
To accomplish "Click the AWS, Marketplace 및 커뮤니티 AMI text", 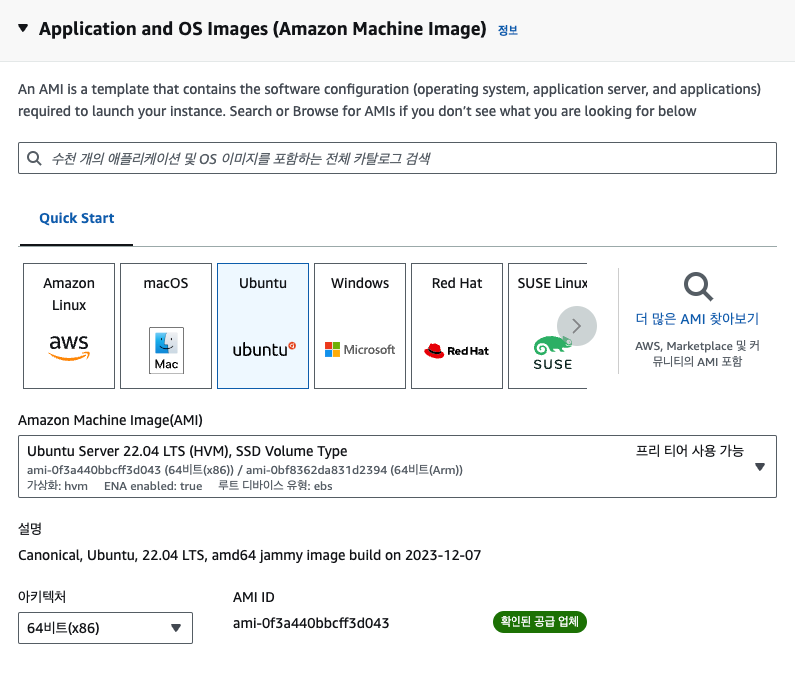I will (x=697, y=353).
